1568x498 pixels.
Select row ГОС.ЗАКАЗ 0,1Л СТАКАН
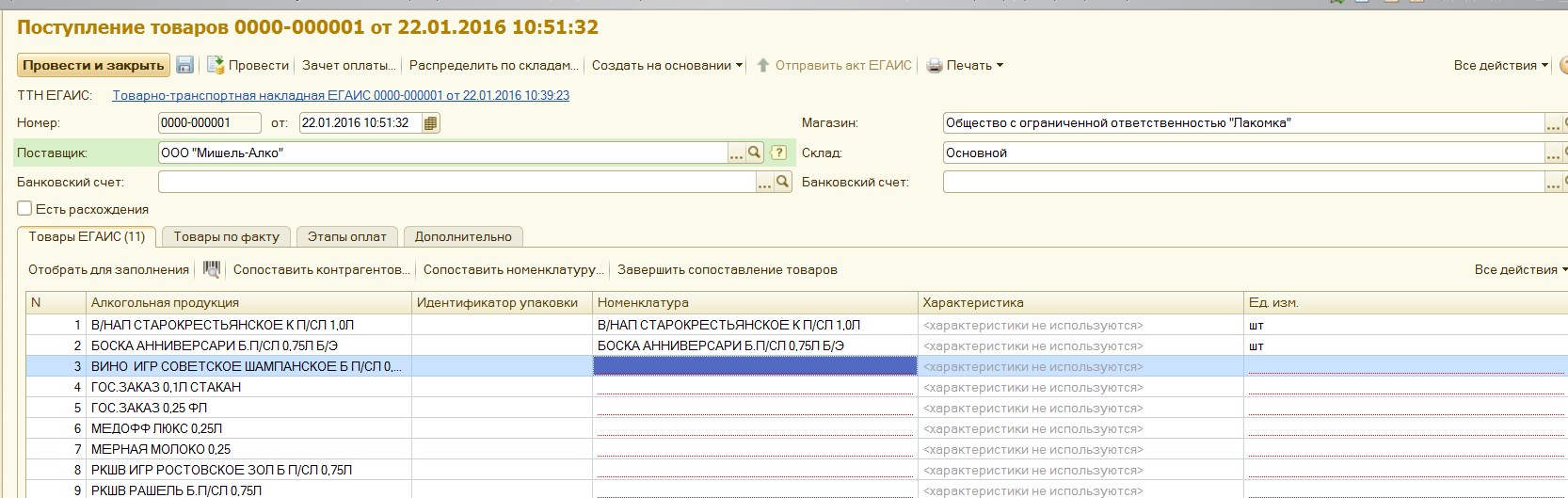(x=166, y=388)
